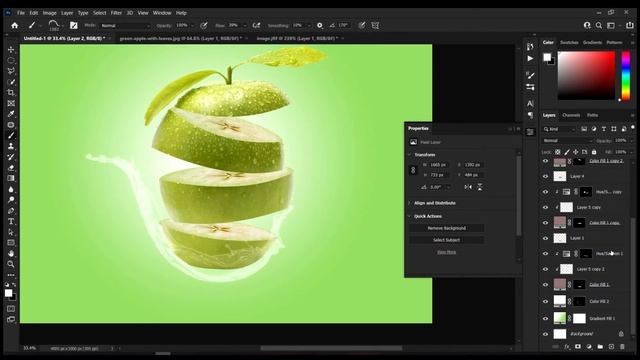Select the Color Fill 1 layer thumbnail
The height and width of the screenshot is (360, 640).
pyautogui.click(x=560, y=284)
